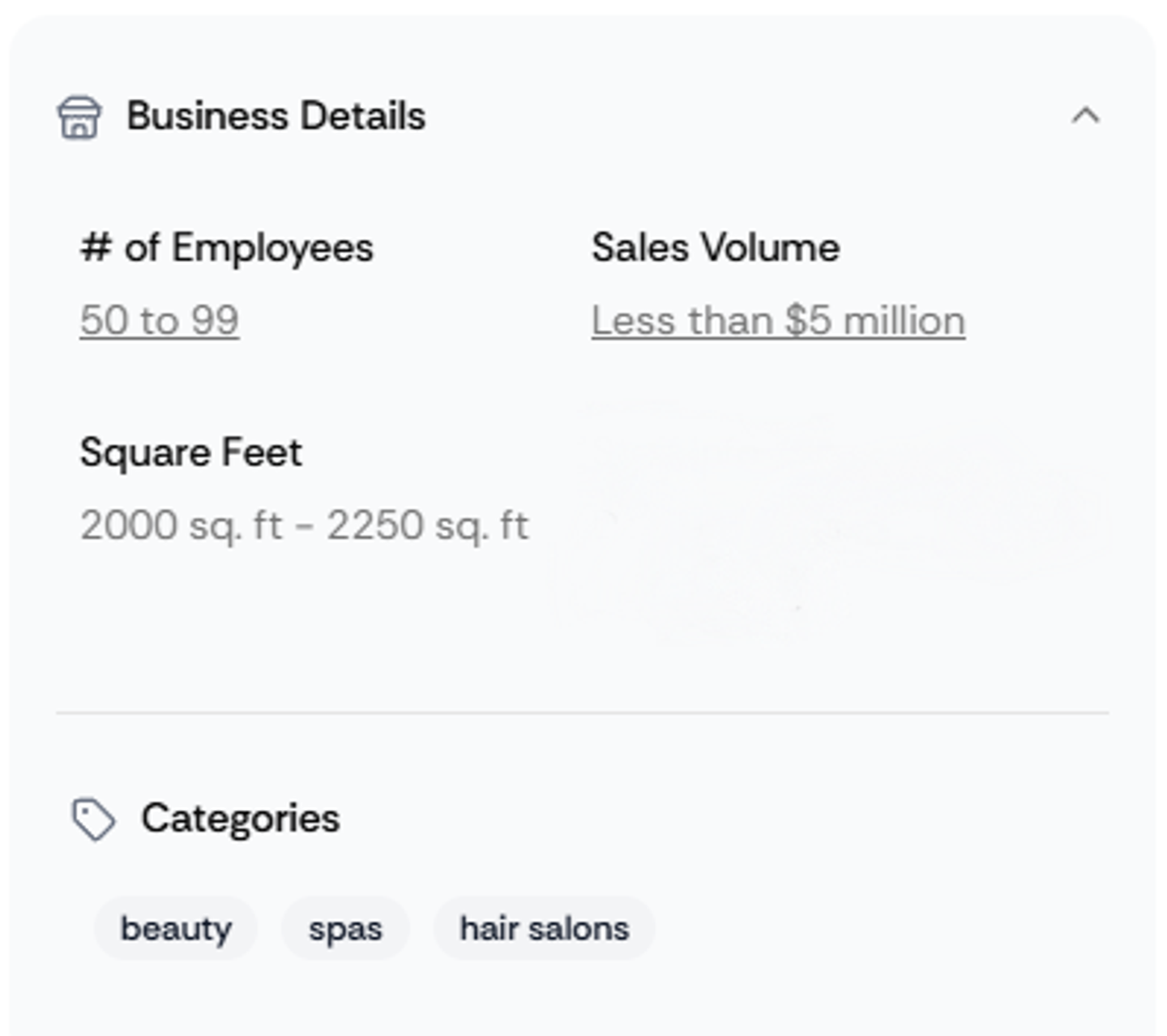The width and height of the screenshot is (1167, 1036).
Task: Click the Square Feet label
Action: [x=191, y=453]
